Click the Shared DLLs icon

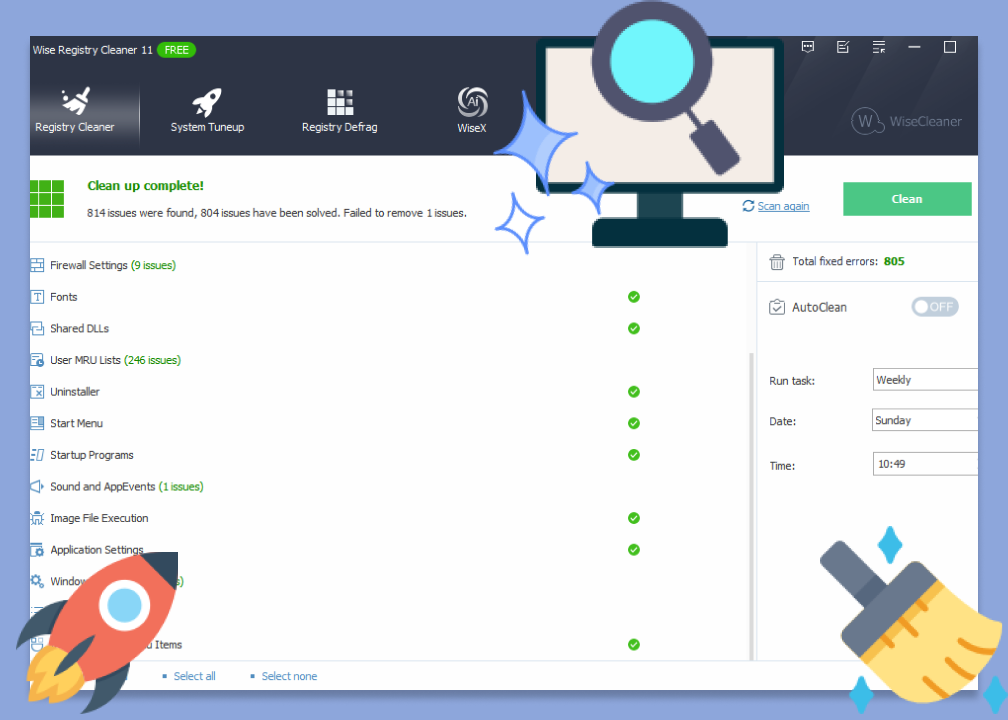click(37, 328)
